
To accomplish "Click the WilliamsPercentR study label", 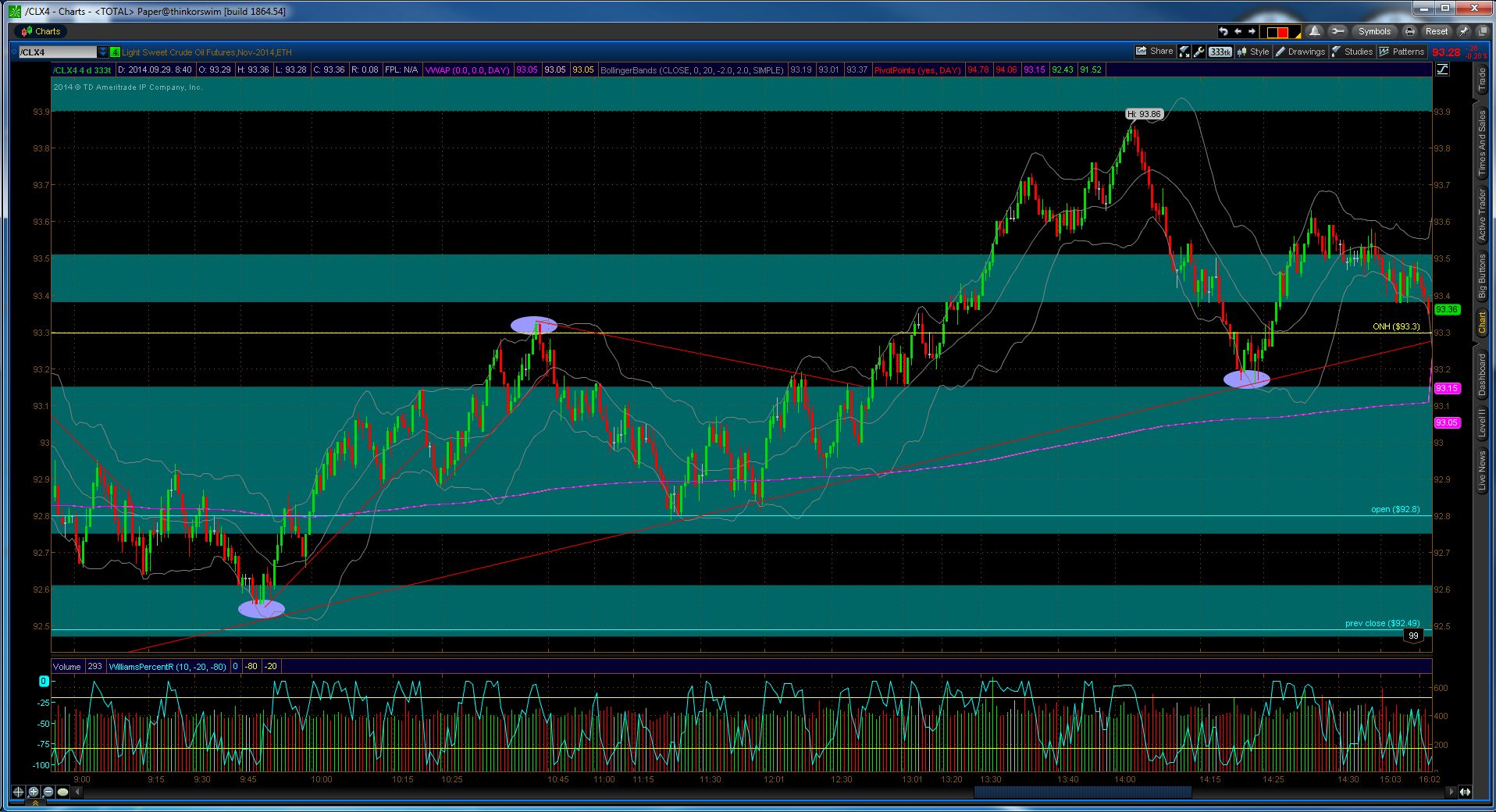I will pos(167,667).
